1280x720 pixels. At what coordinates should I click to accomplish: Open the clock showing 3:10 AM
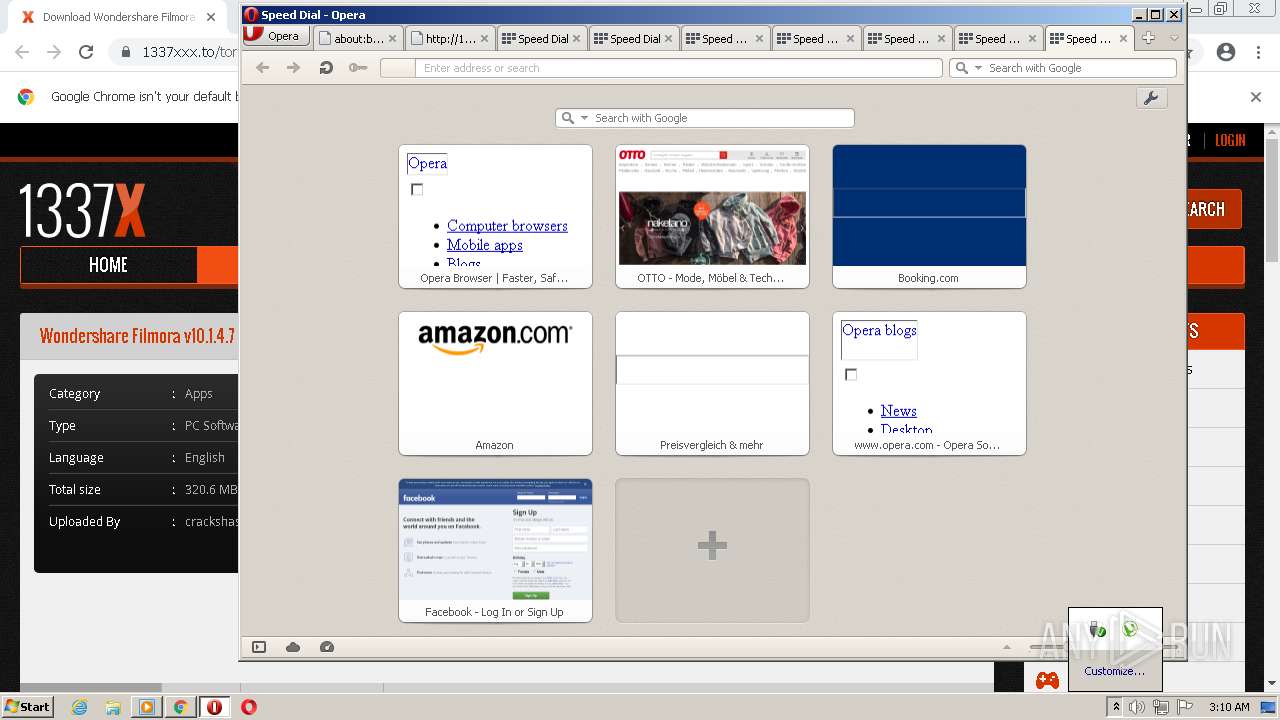tap(1229, 707)
